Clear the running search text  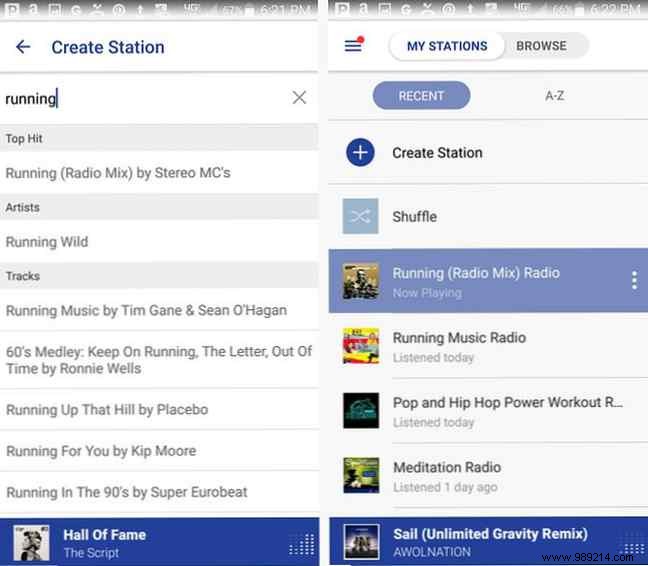(x=299, y=98)
